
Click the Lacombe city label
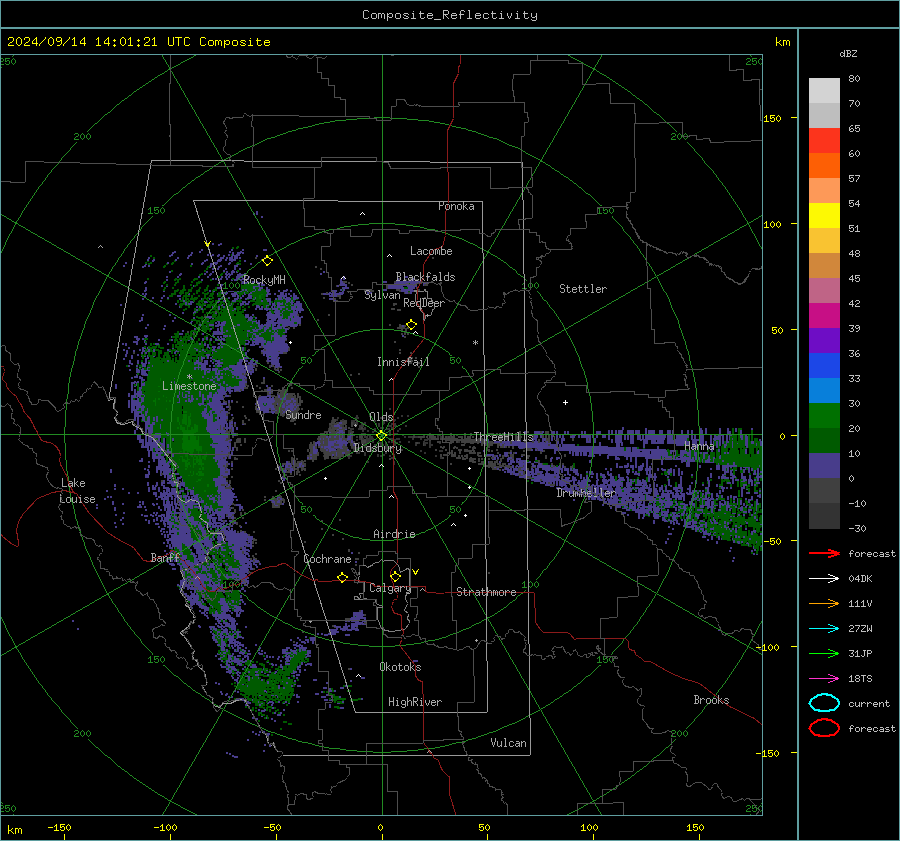pos(431,251)
